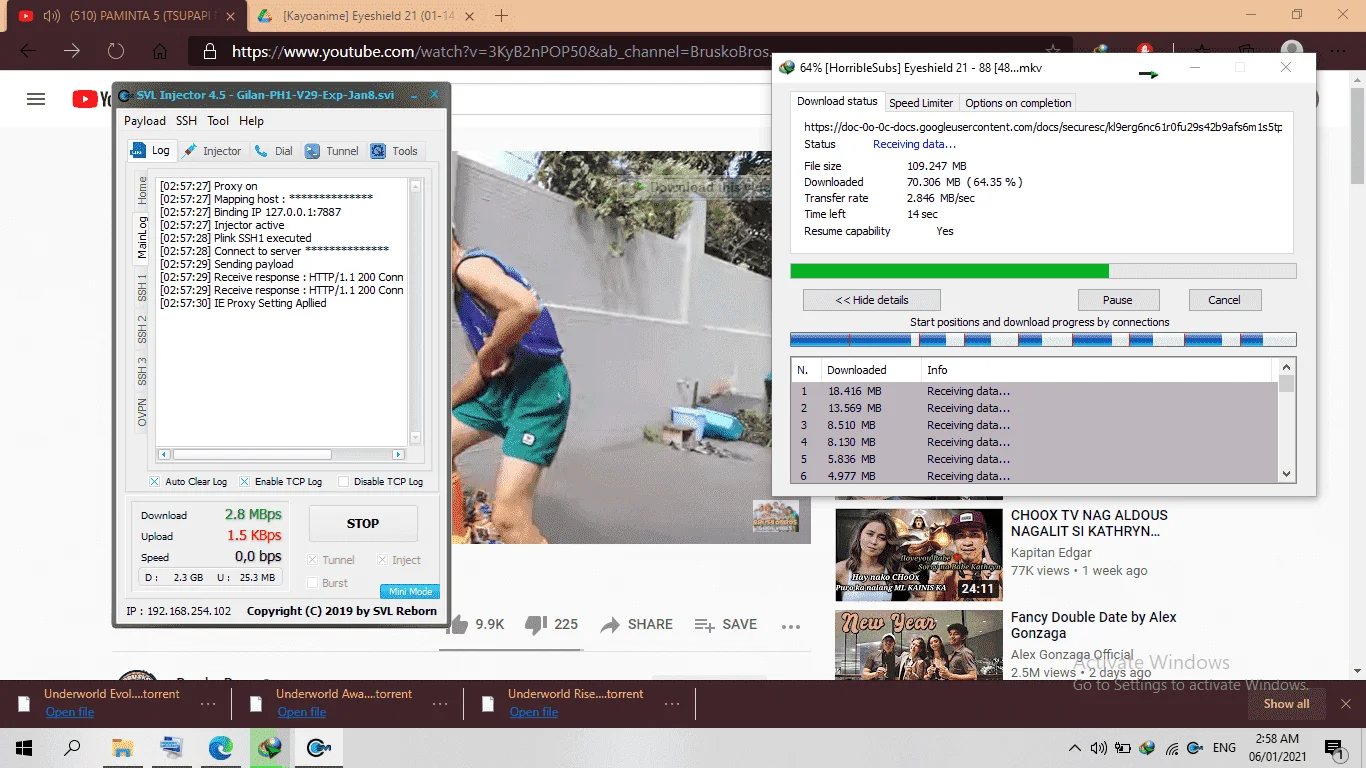Image resolution: width=1366 pixels, height=768 pixels.
Task: Go back in the browser
Action: click(x=28, y=51)
